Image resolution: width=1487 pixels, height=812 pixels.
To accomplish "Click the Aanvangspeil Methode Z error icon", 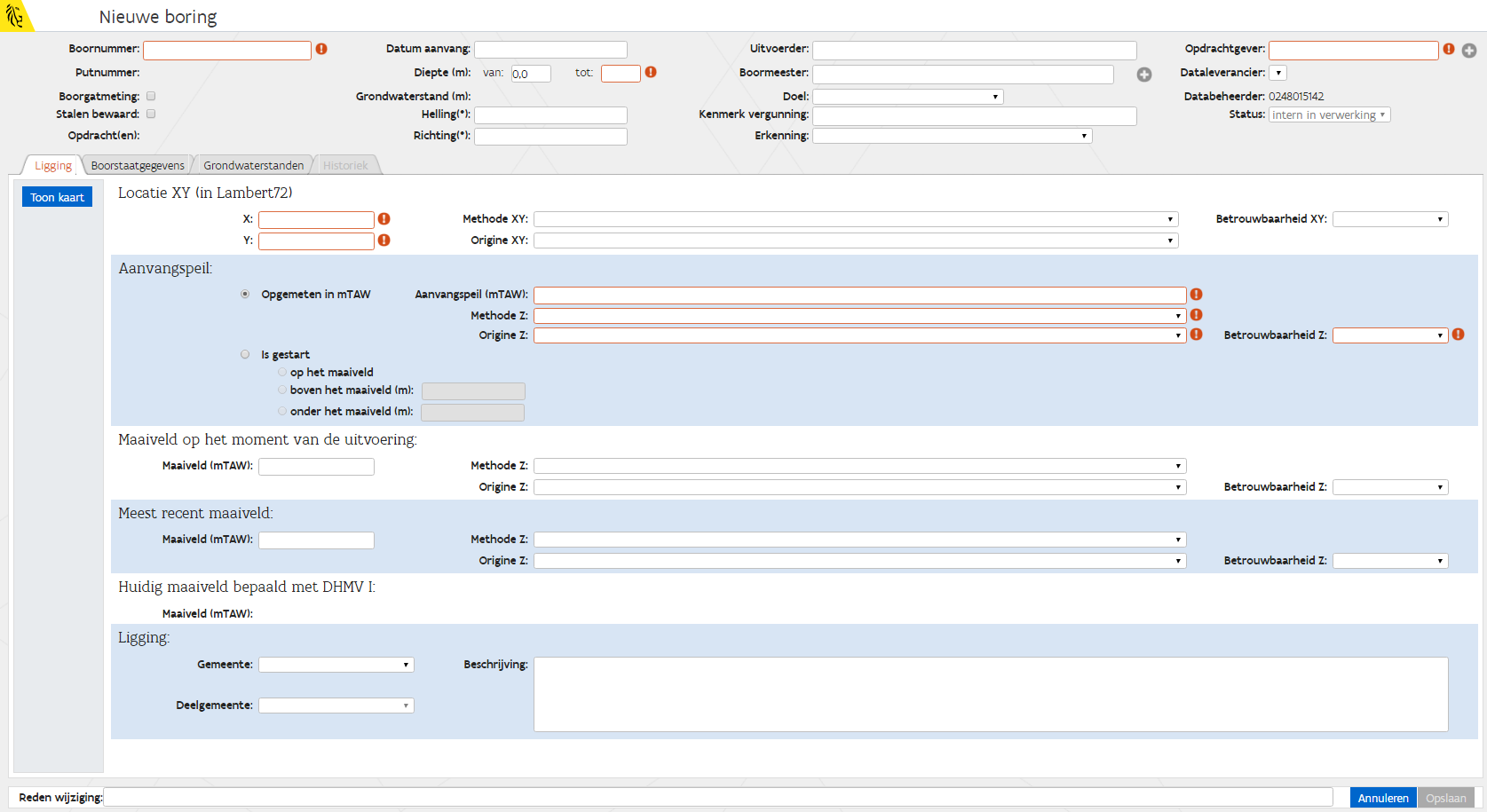I will [x=1197, y=314].
